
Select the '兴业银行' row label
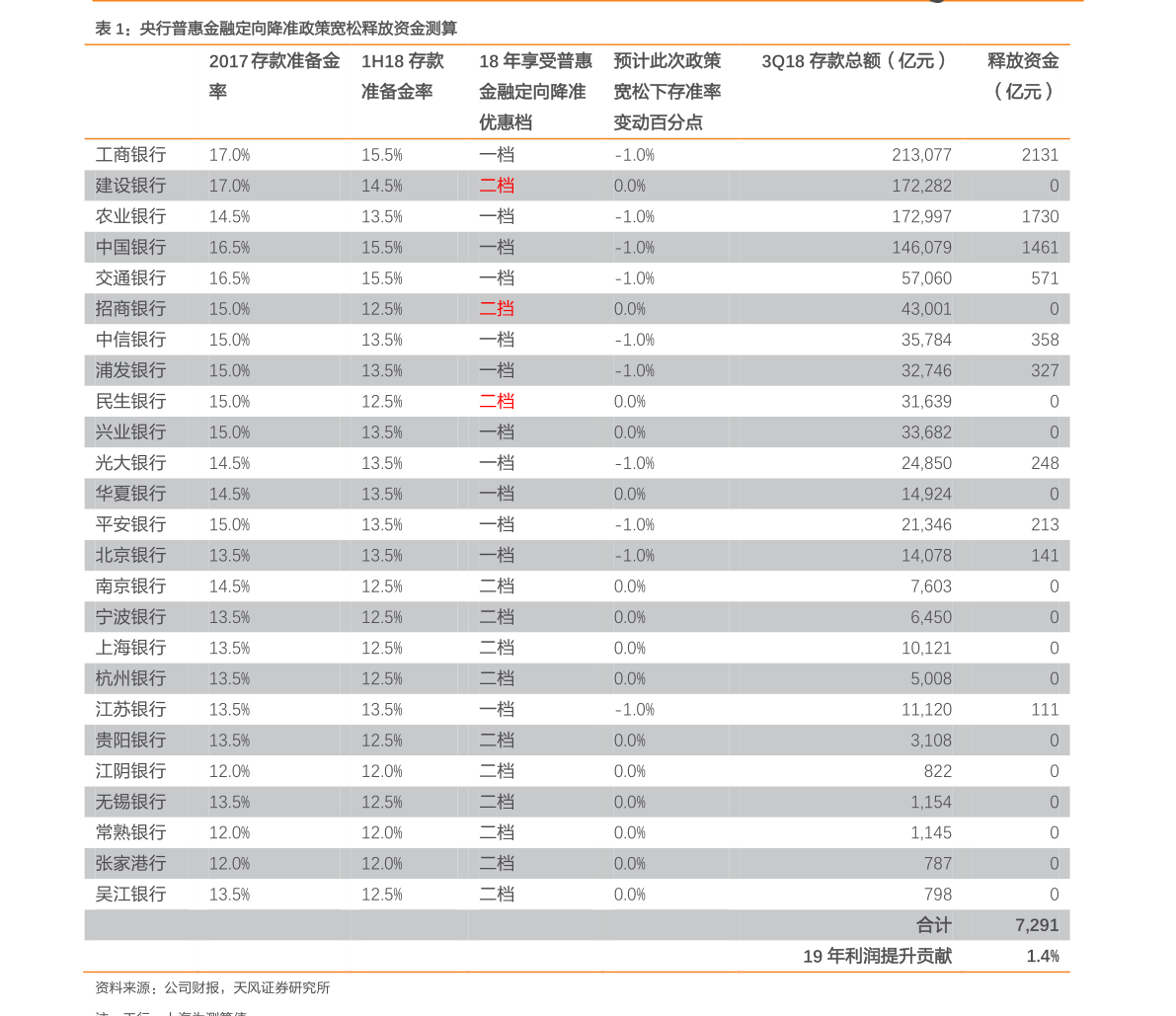(130, 431)
